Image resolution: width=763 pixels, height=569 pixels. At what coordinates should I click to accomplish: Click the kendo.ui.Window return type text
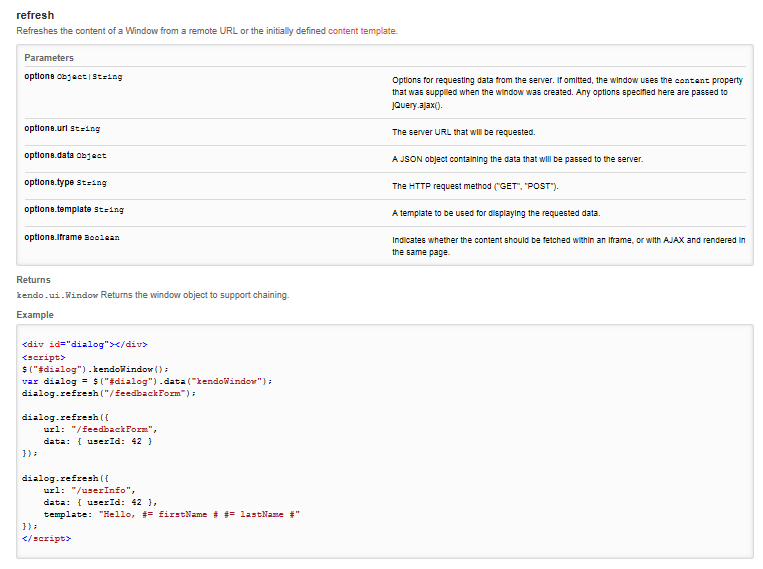pyautogui.click(x=57, y=295)
